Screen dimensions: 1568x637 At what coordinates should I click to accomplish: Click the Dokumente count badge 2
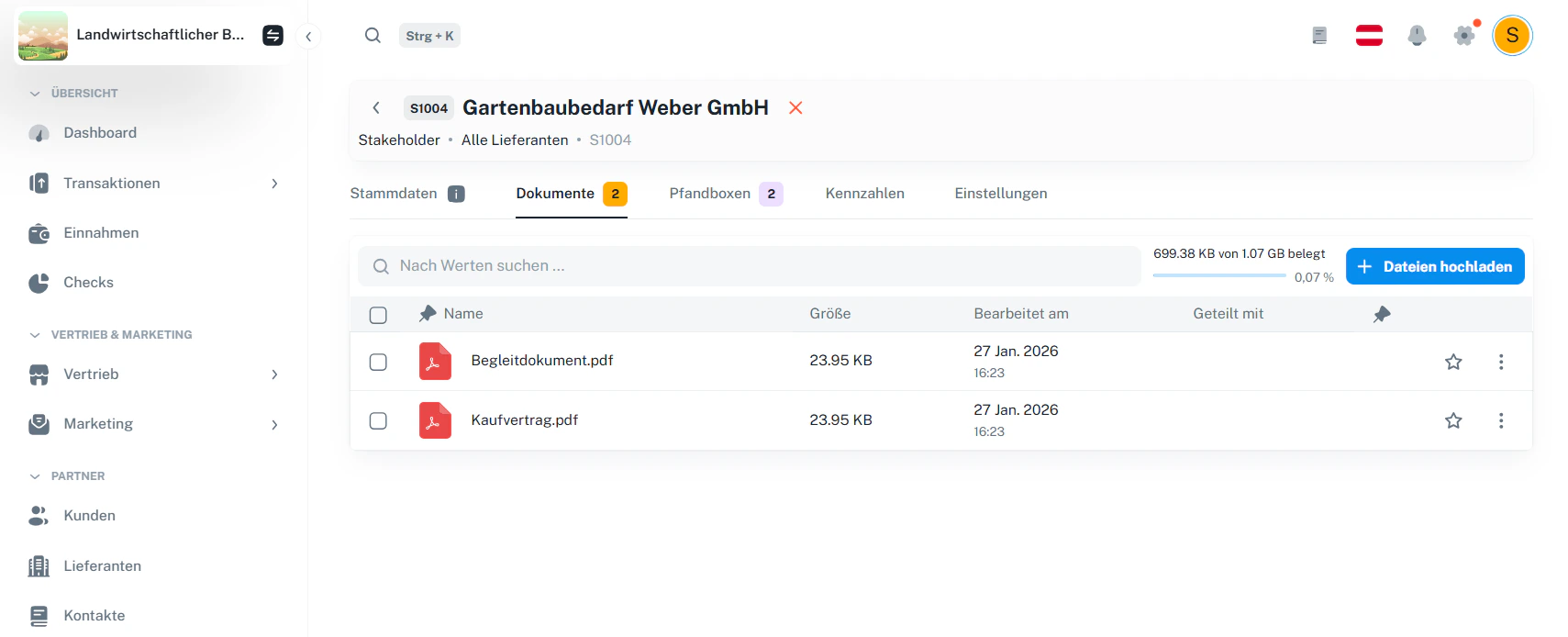pos(615,194)
